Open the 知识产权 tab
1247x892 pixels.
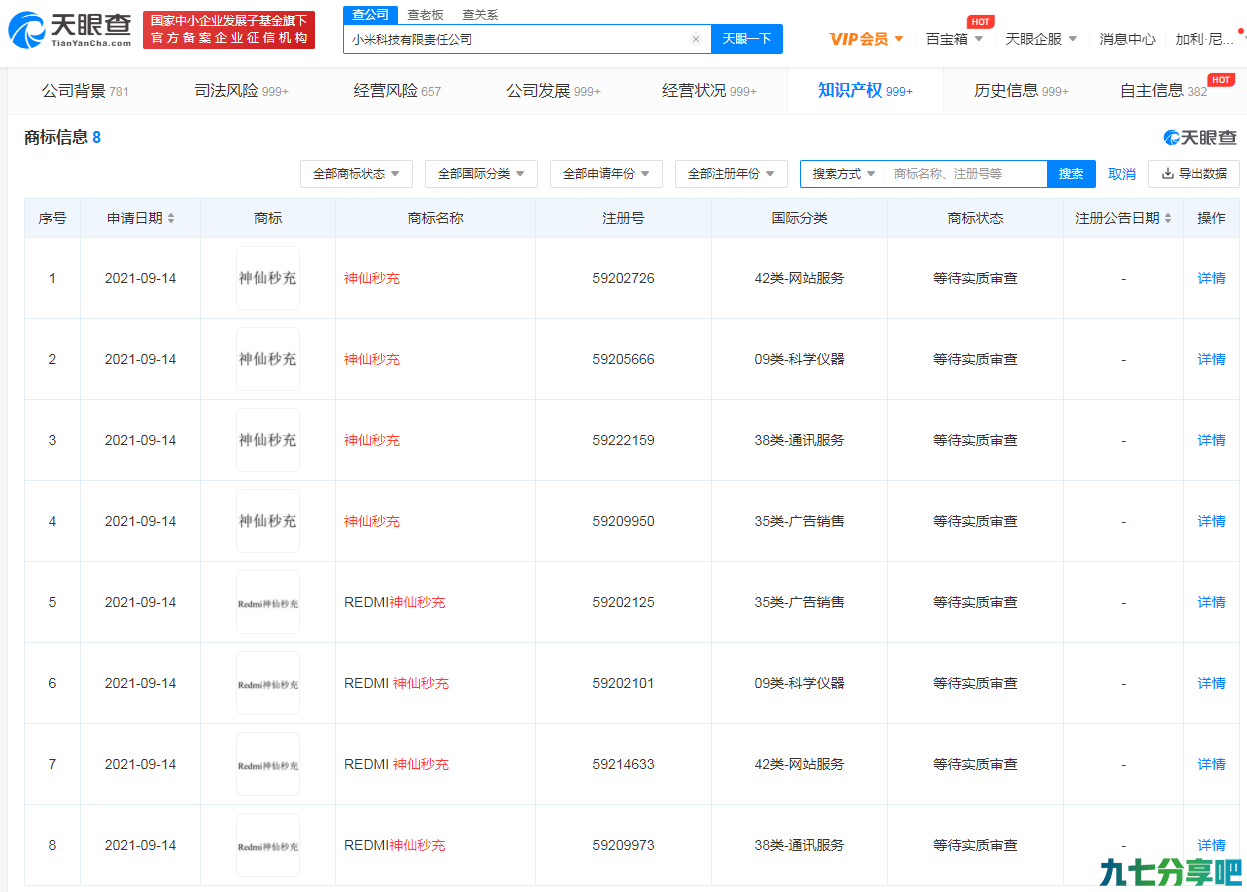[x=865, y=91]
